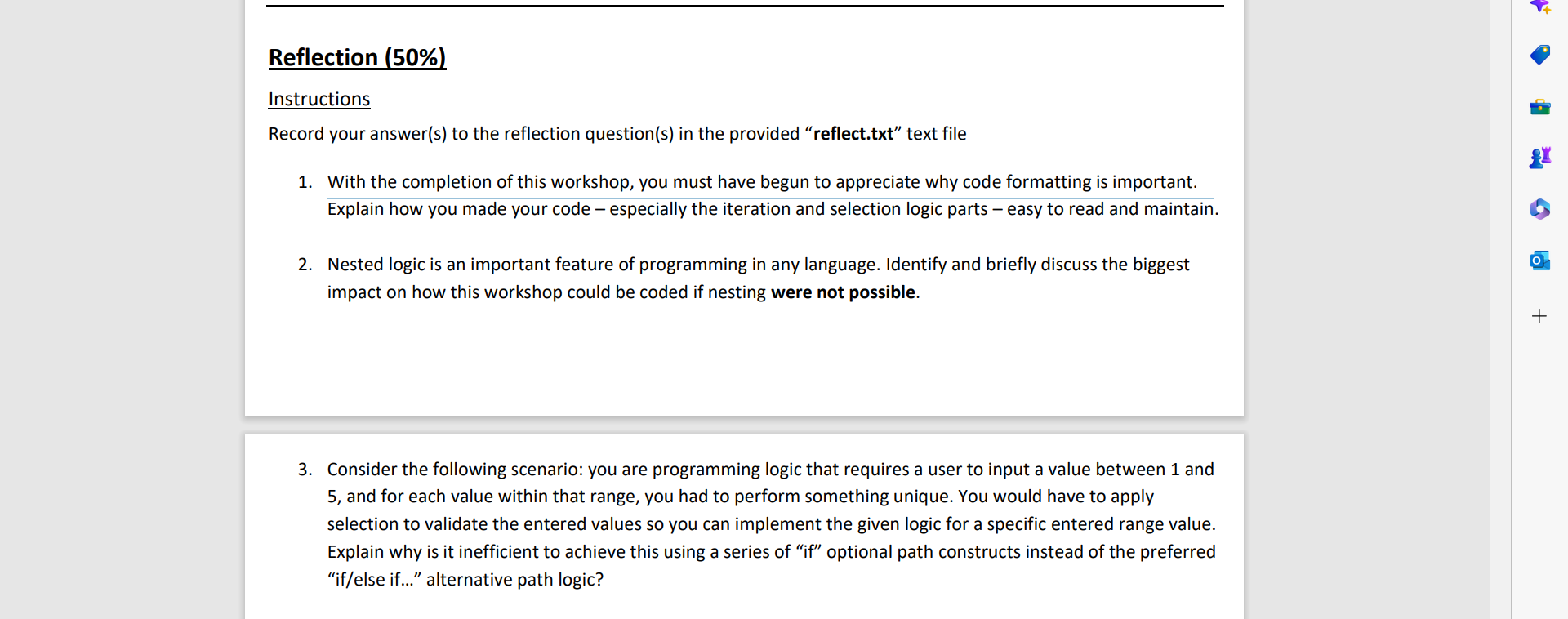Click the Outlook mail envelope icon

(x=1540, y=261)
